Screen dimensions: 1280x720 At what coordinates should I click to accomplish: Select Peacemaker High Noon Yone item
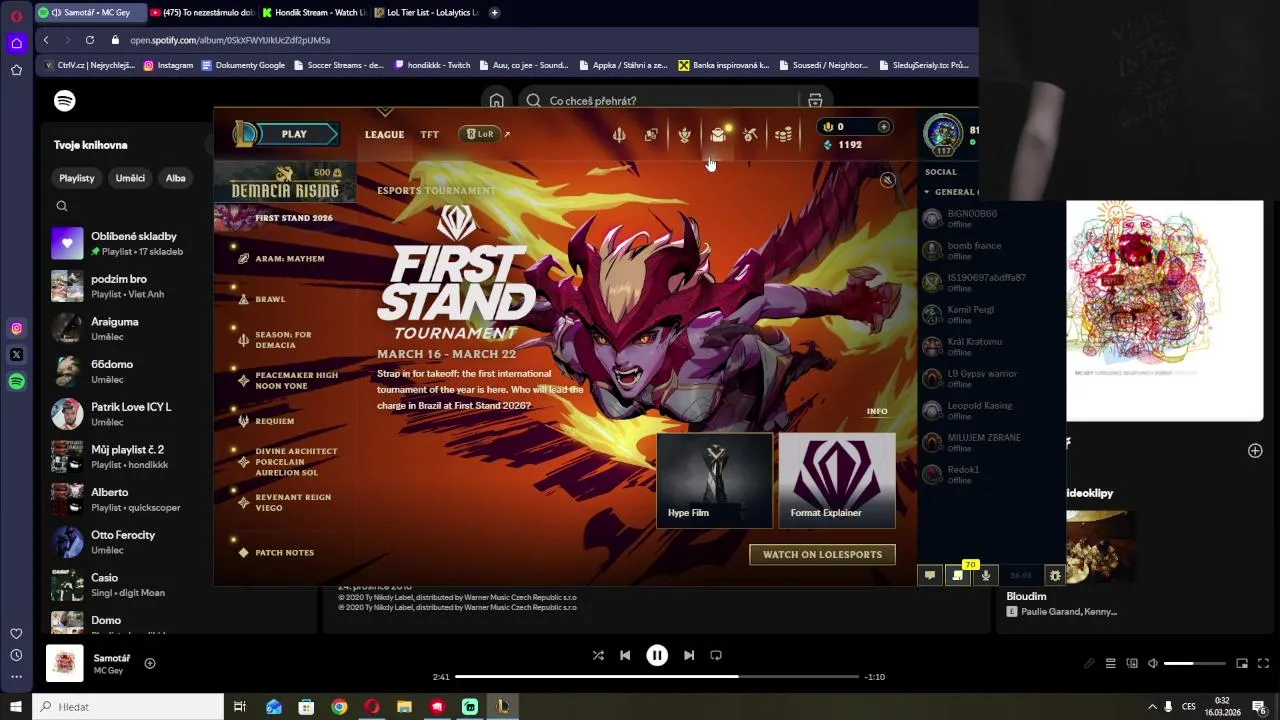tap(296, 380)
